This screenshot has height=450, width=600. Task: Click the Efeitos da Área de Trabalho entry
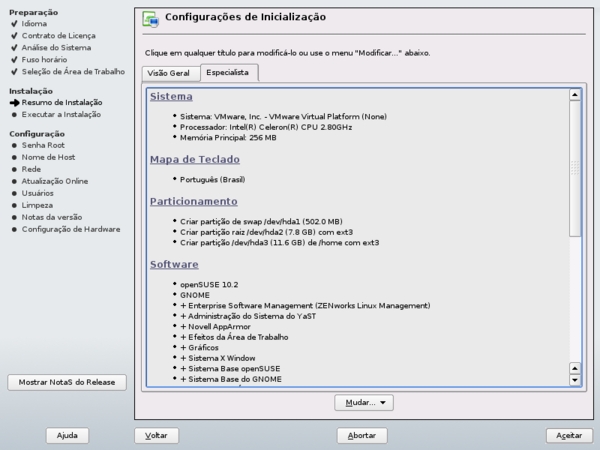(234, 337)
